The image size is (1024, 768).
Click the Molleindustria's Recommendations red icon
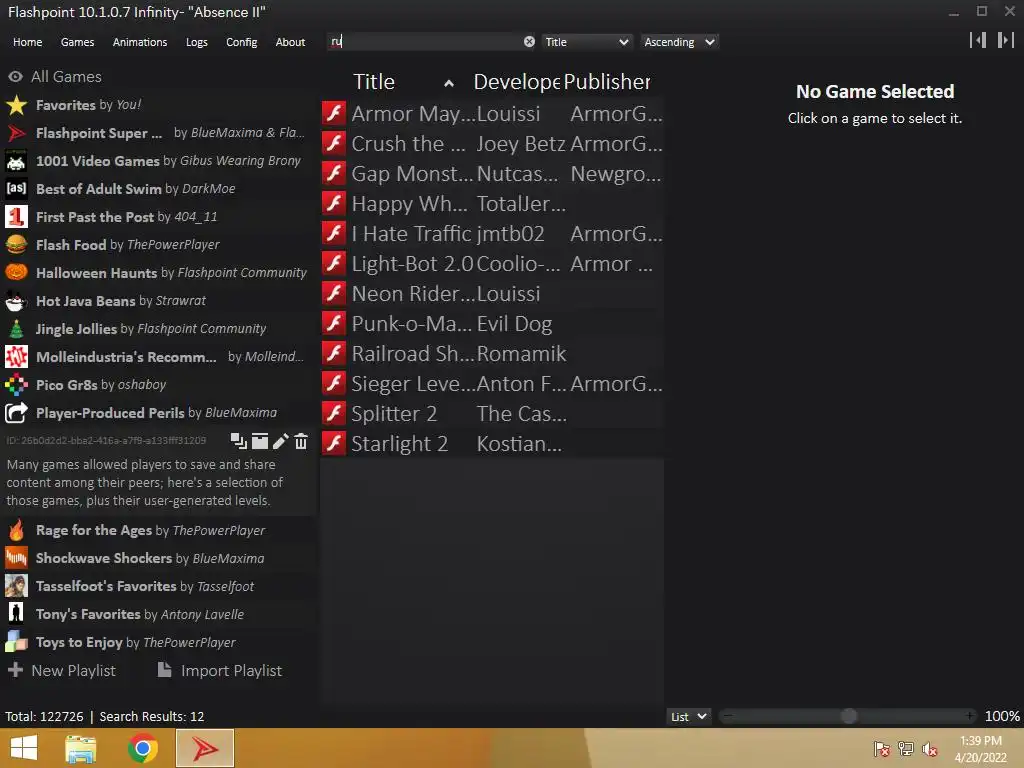[16, 357]
